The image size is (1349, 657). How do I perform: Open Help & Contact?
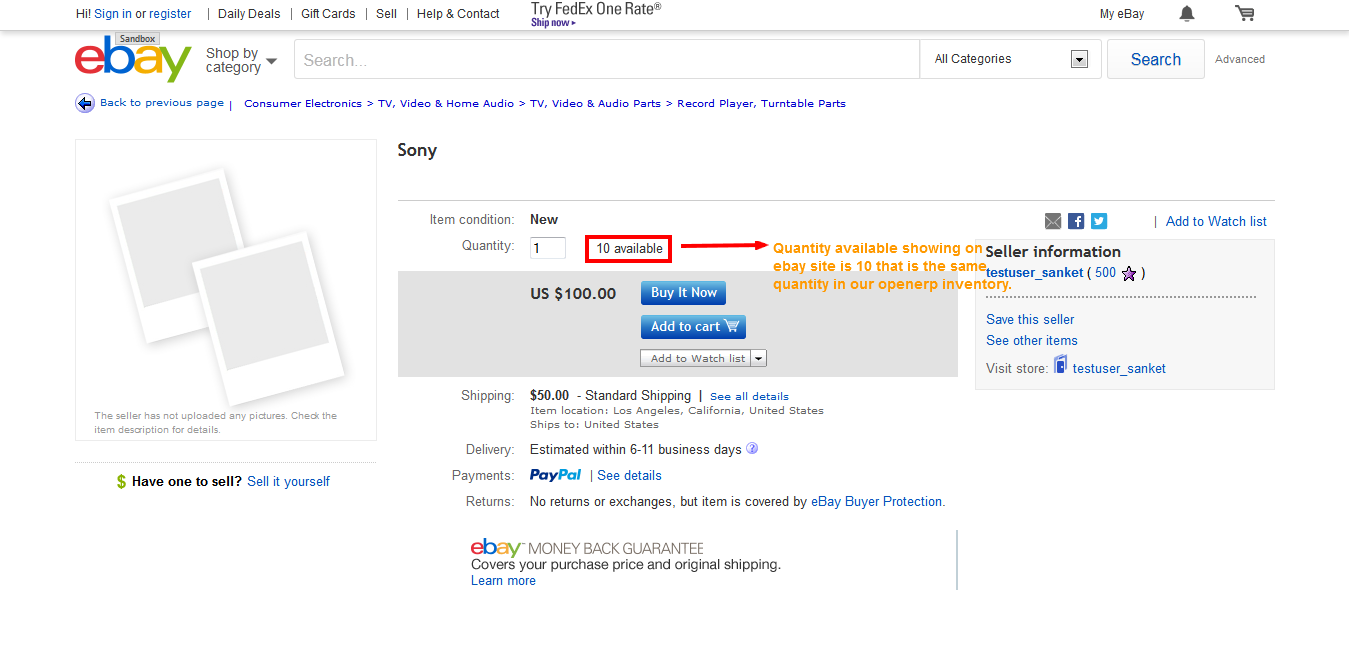tap(458, 14)
